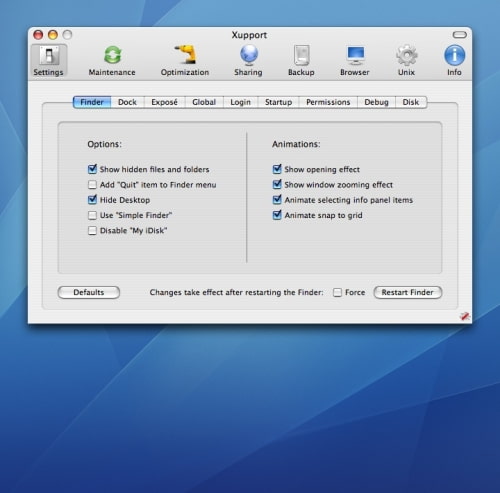This screenshot has height=493, width=500.
Task: Click the Backup drive icon
Action: point(301,55)
